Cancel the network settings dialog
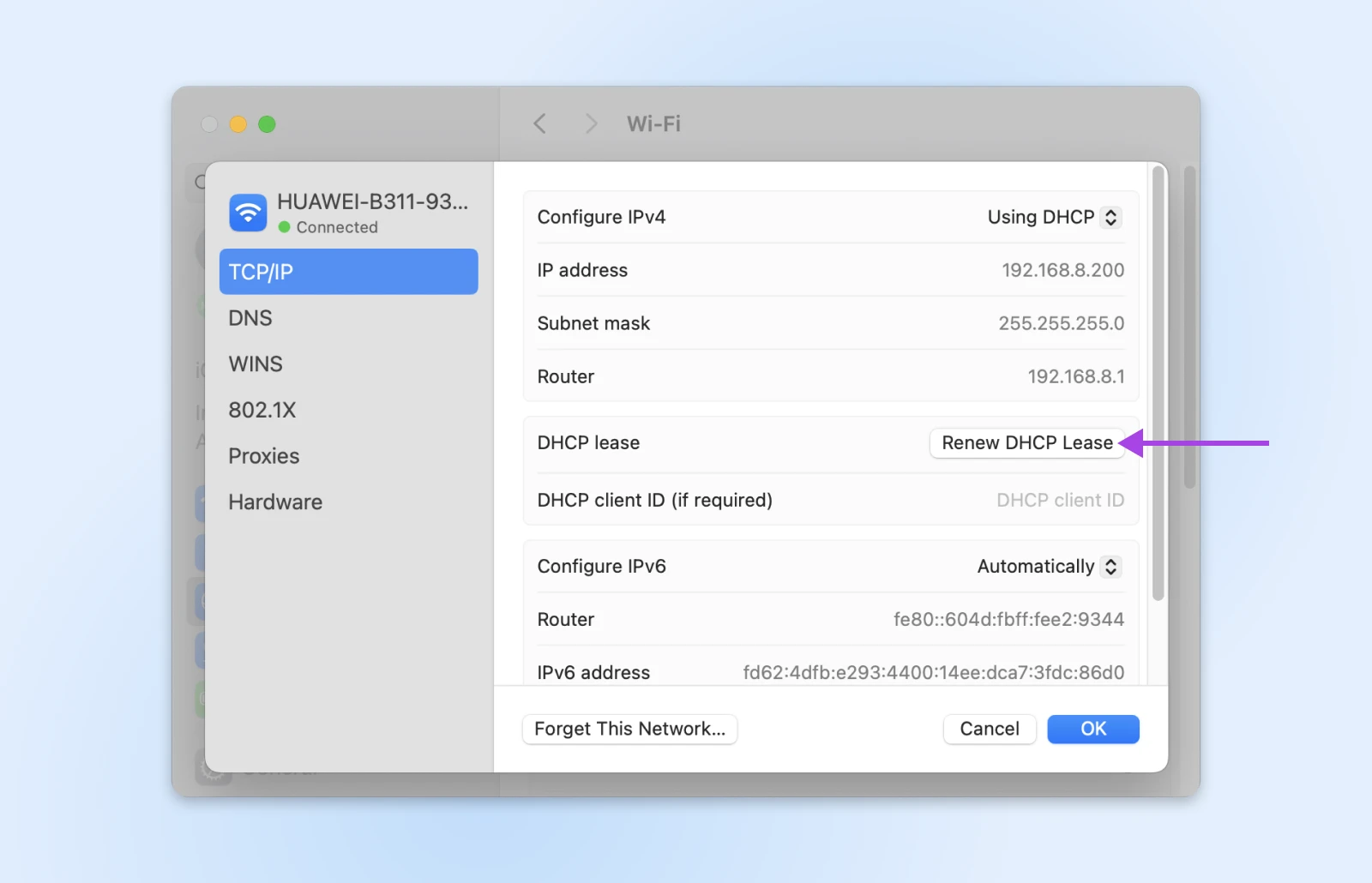 pyautogui.click(x=990, y=729)
